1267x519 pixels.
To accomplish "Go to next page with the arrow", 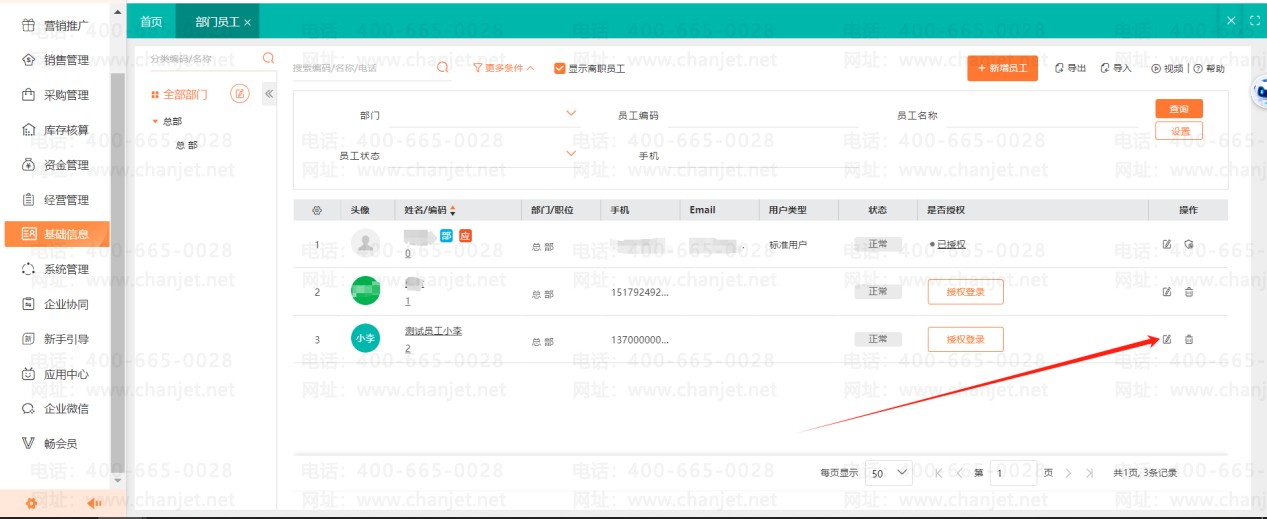I will pos(1068,472).
